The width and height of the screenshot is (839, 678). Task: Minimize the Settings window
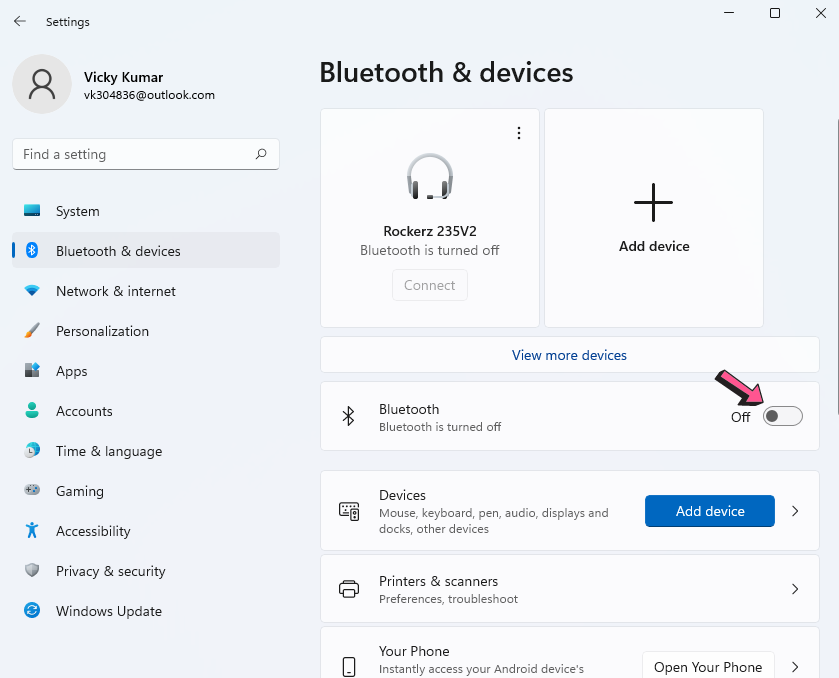pos(729,13)
